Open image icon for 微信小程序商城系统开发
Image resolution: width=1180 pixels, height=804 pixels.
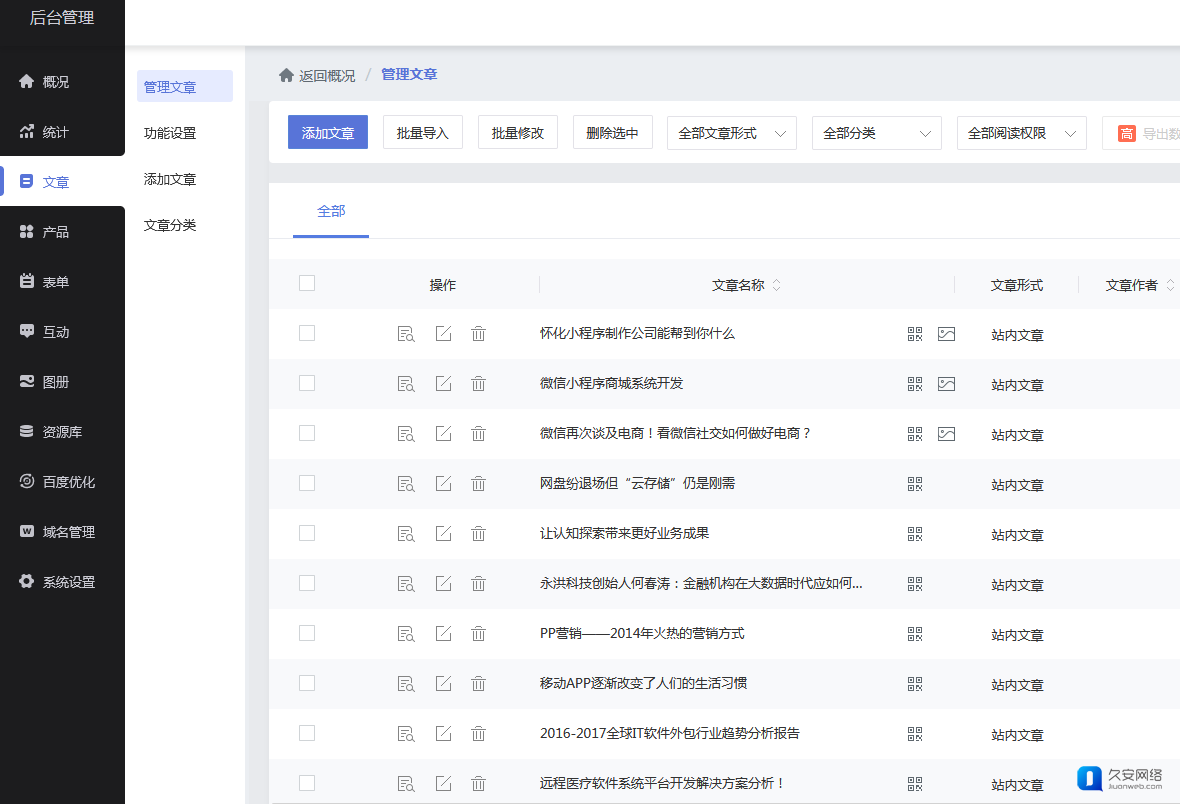(x=947, y=384)
